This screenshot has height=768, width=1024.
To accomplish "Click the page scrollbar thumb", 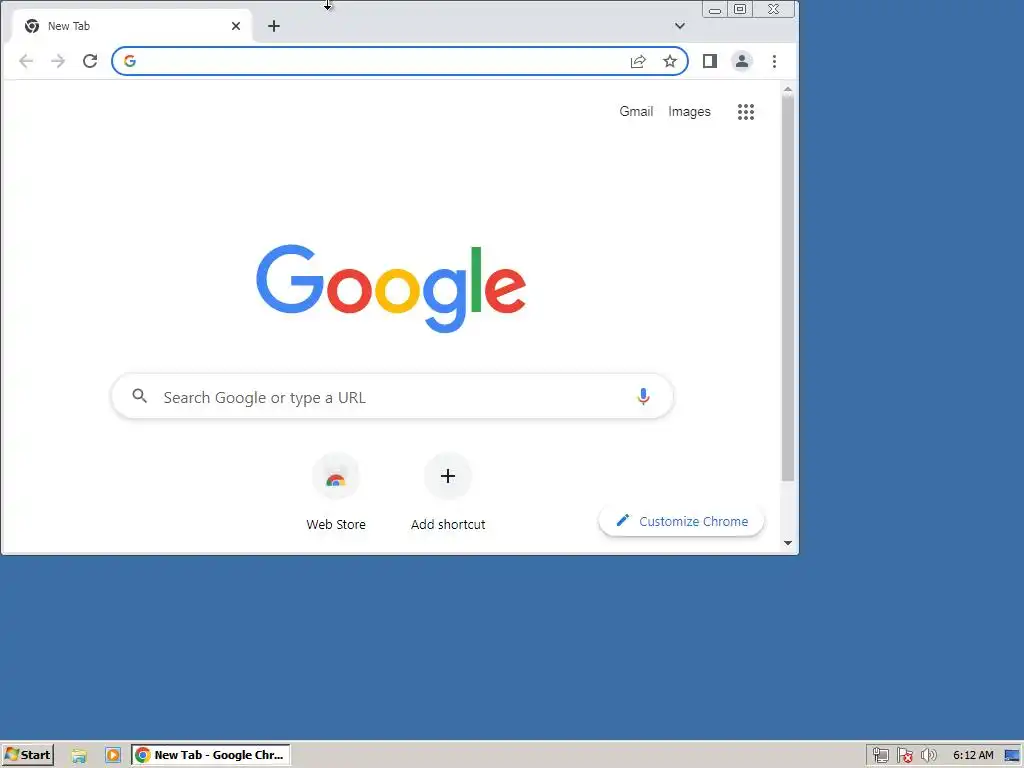I will point(788,289).
